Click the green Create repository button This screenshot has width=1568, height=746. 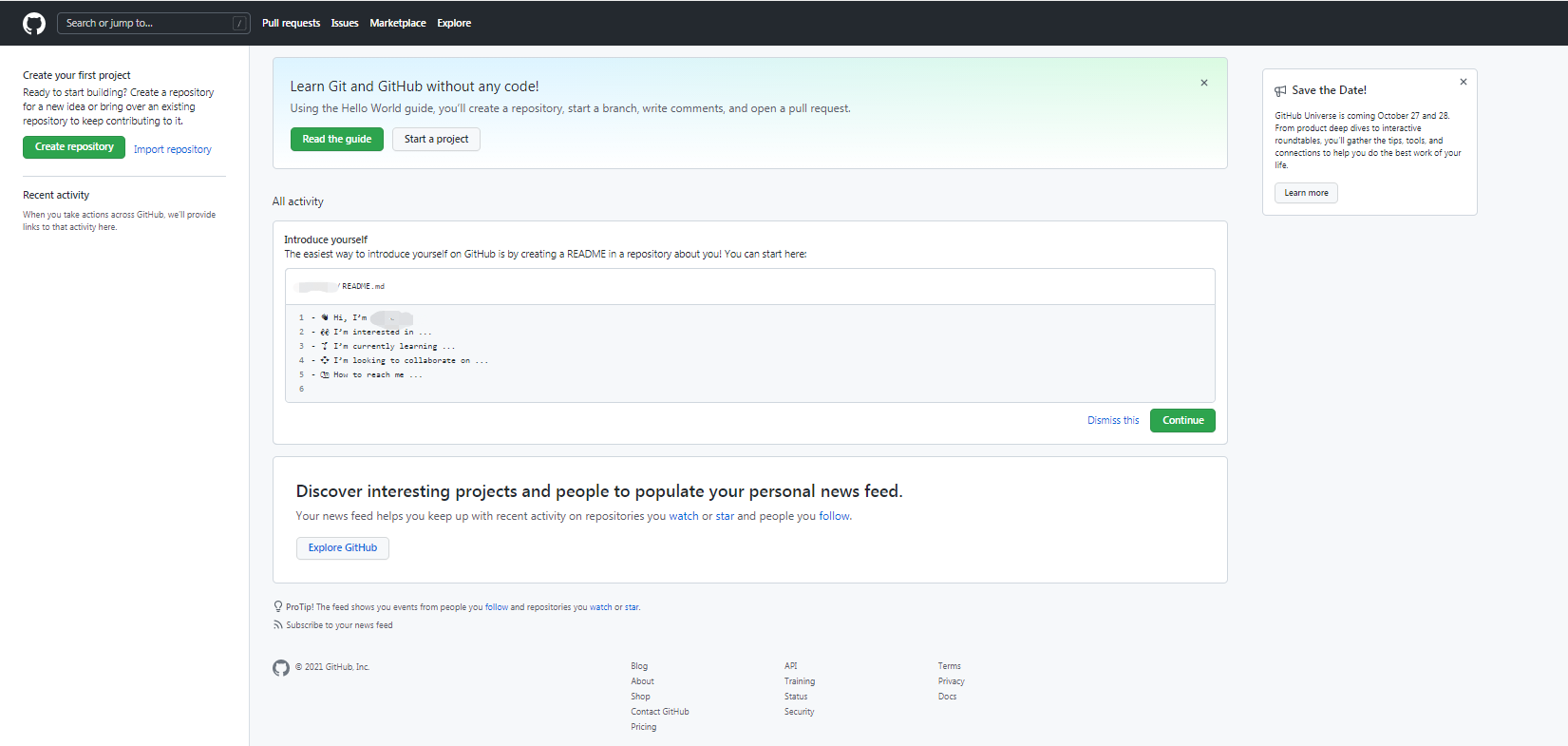(x=74, y=147)
